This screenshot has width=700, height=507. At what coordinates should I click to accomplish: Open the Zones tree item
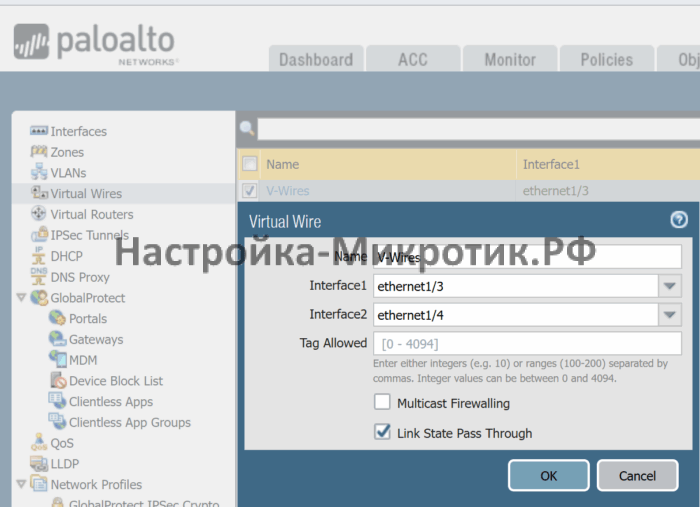pyautogui.click(x=67, y=152)
